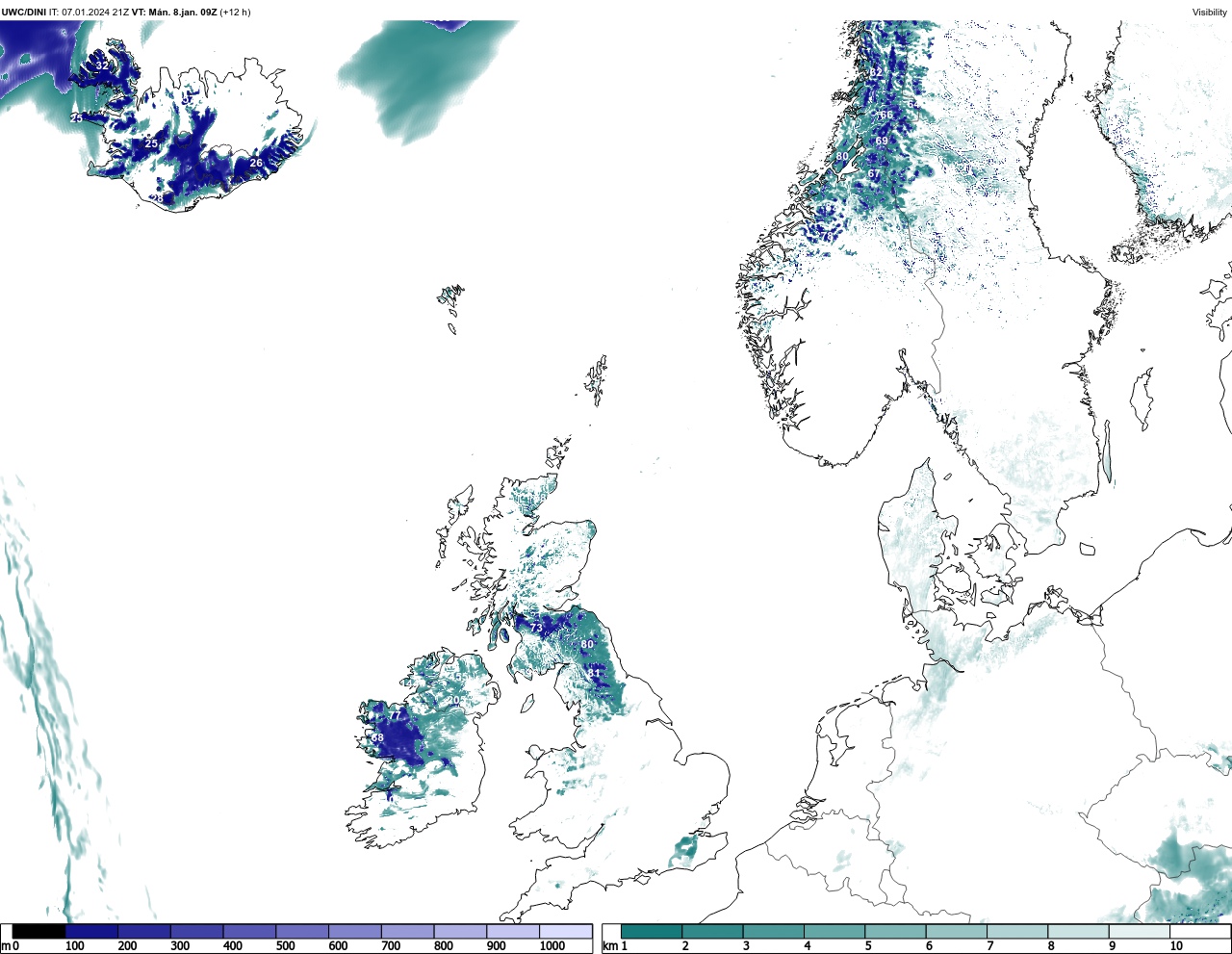Click the white 10 km legend swatch
The height and width of the screenshot is (954, 1232).
pos(1199,932)
